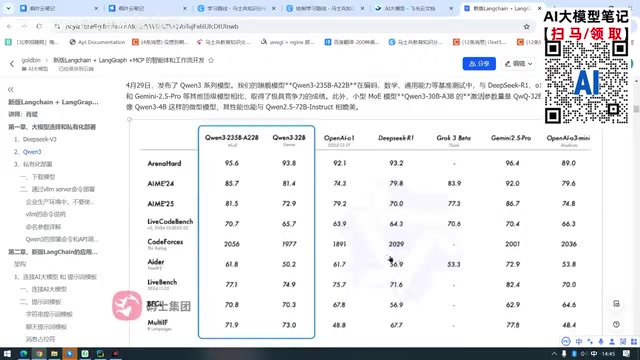Show hidden tray icons chevron

(554, 354)
